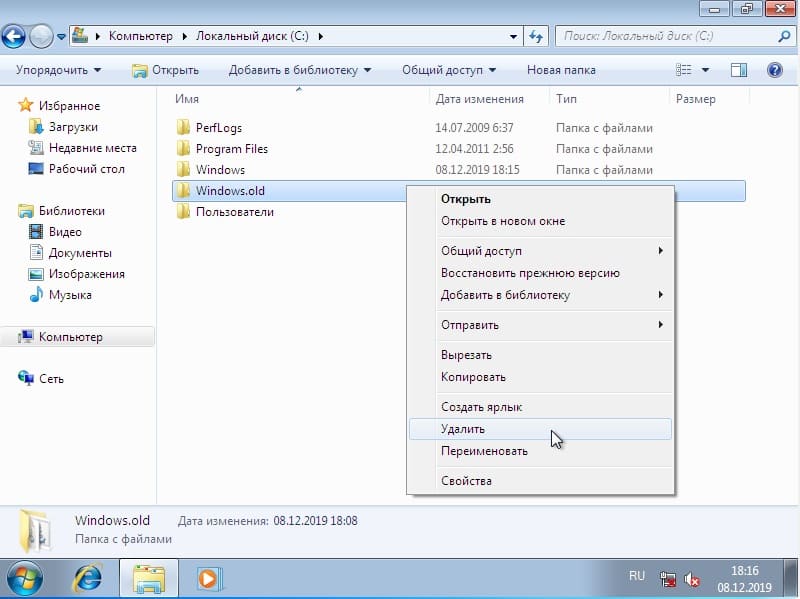Sort by the Дата изменения column header
The height and width of the screenshot is (599, 800).
(480, 99)
